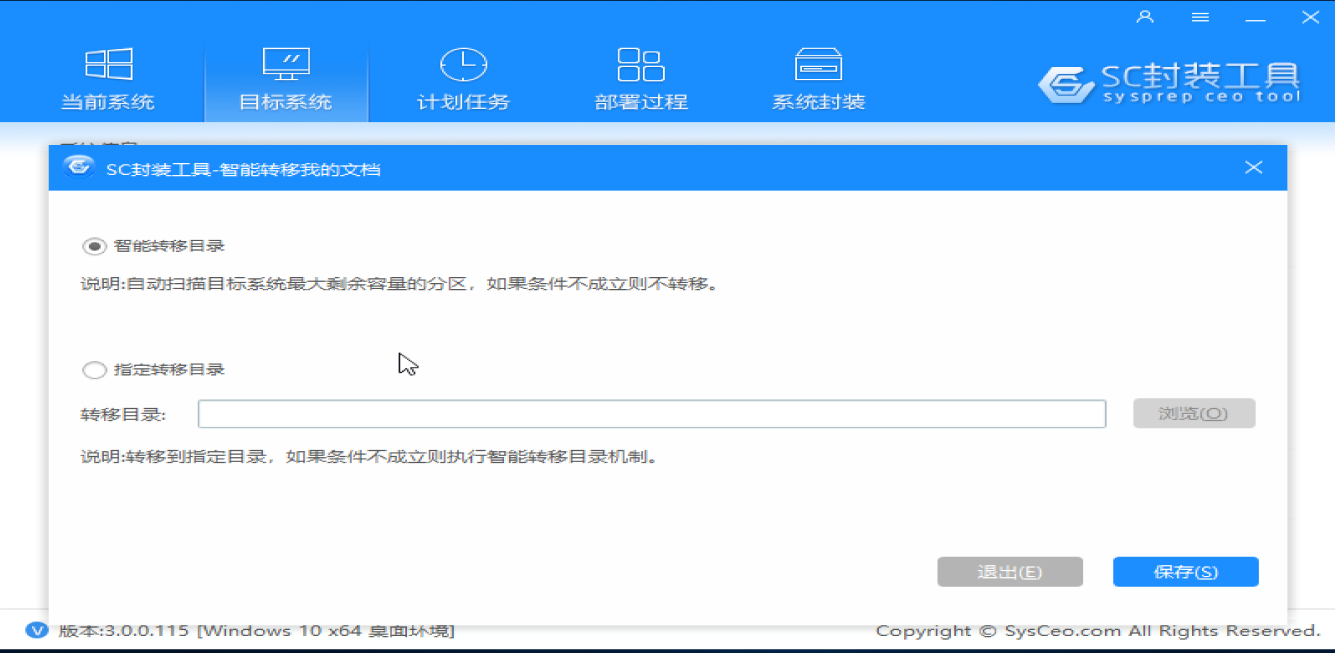Screen dimensions: 1335x653
Task: Close the main SC封装工具 window
Action: point(1310,17)
